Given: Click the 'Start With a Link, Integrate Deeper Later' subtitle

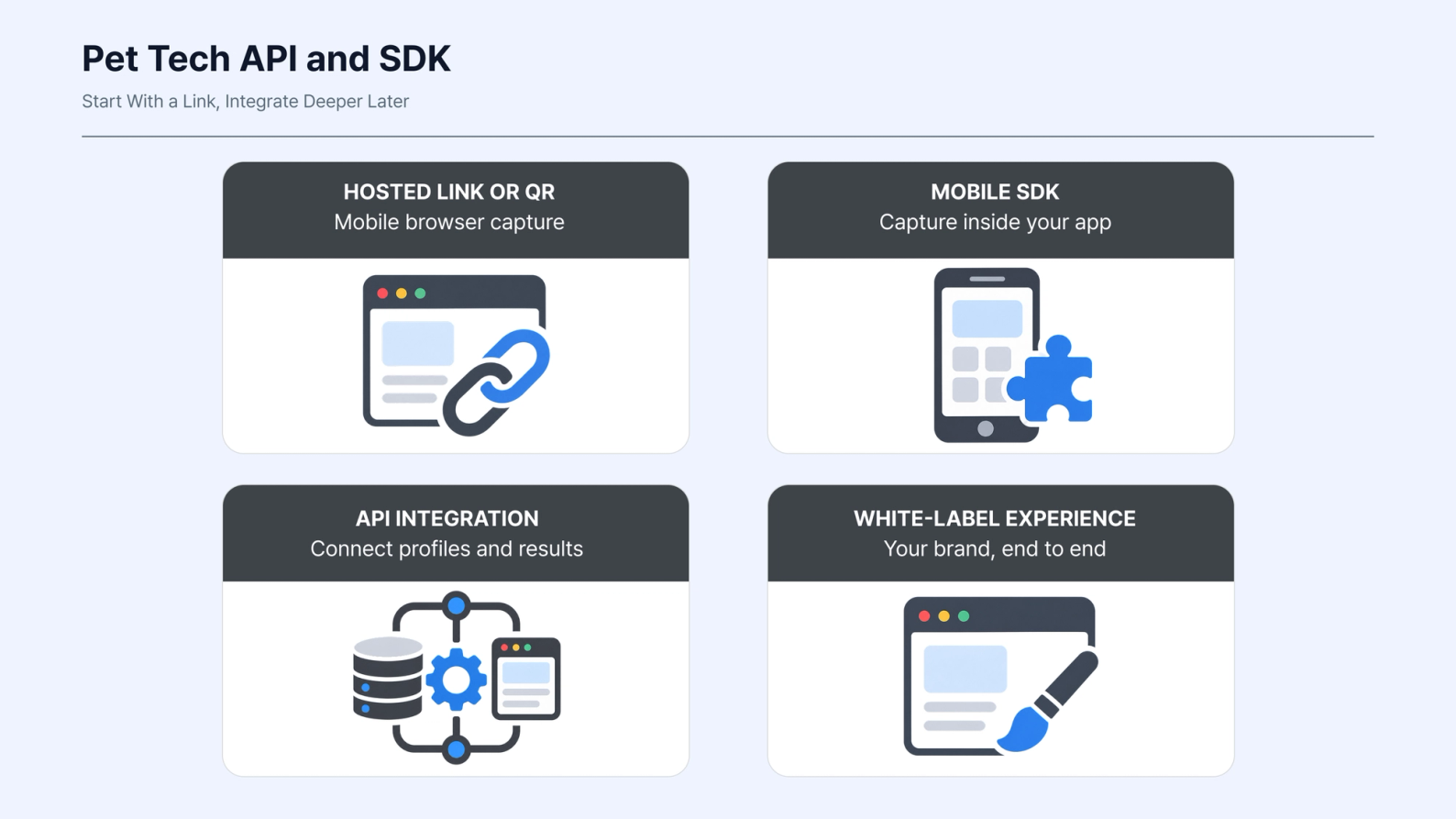Looking at the screenshot, I should point(245,102).
